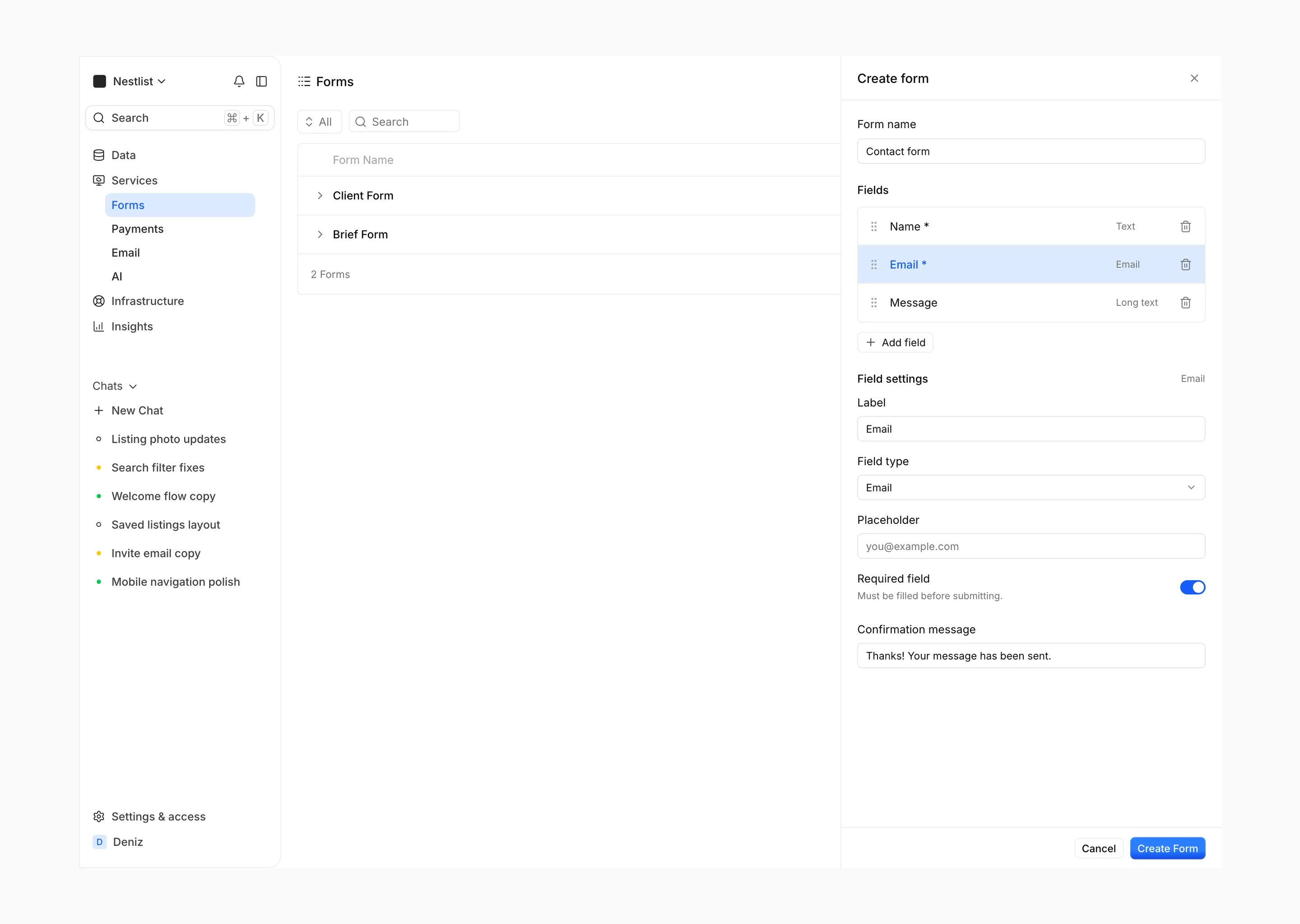This screenshot has height=924, width=1300.
Task: Click the Forms list icon in the page header
Action: coord(304,81)
